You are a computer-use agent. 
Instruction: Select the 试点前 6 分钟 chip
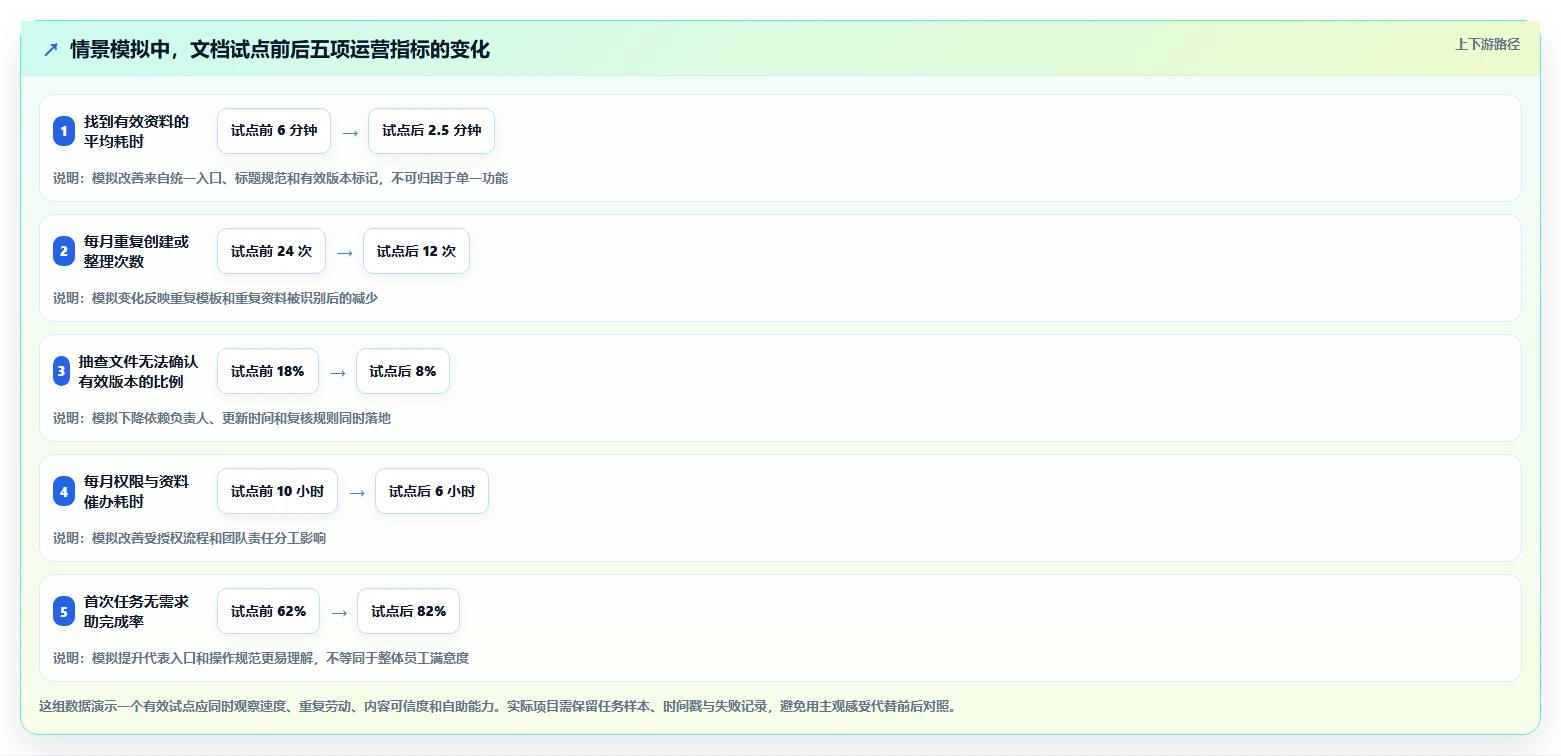274,131
